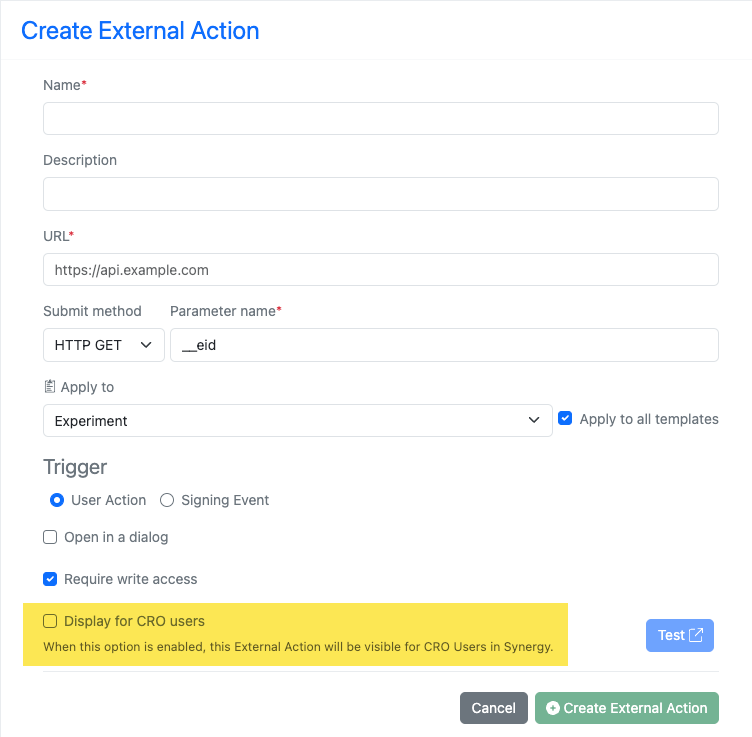Click the HTTP GET dropdown chevron

(x=146, y=345)
